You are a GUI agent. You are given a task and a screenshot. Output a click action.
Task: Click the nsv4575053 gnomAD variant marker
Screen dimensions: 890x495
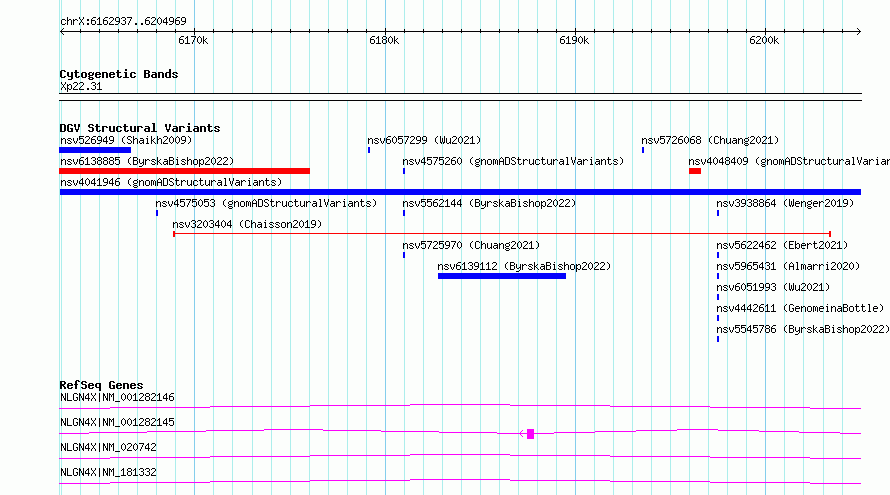(x=157, y=213)
